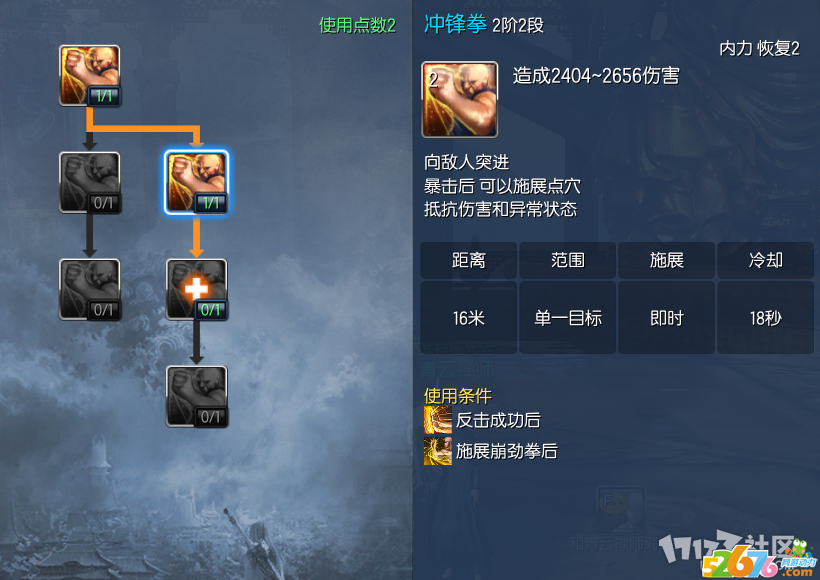This screenshot has height=580, width=820.
Task: Click the 16米 distance value cell
Action: (x=469, y=317)
